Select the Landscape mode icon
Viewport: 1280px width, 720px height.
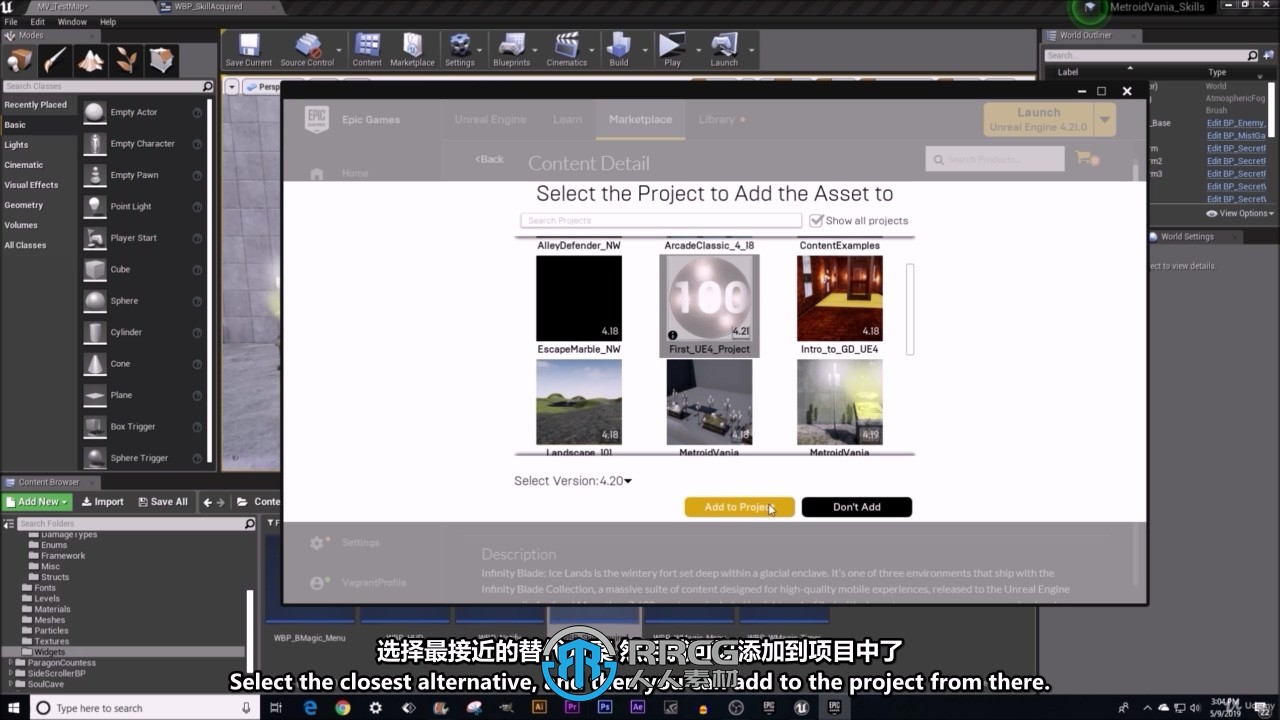[90, 60]
